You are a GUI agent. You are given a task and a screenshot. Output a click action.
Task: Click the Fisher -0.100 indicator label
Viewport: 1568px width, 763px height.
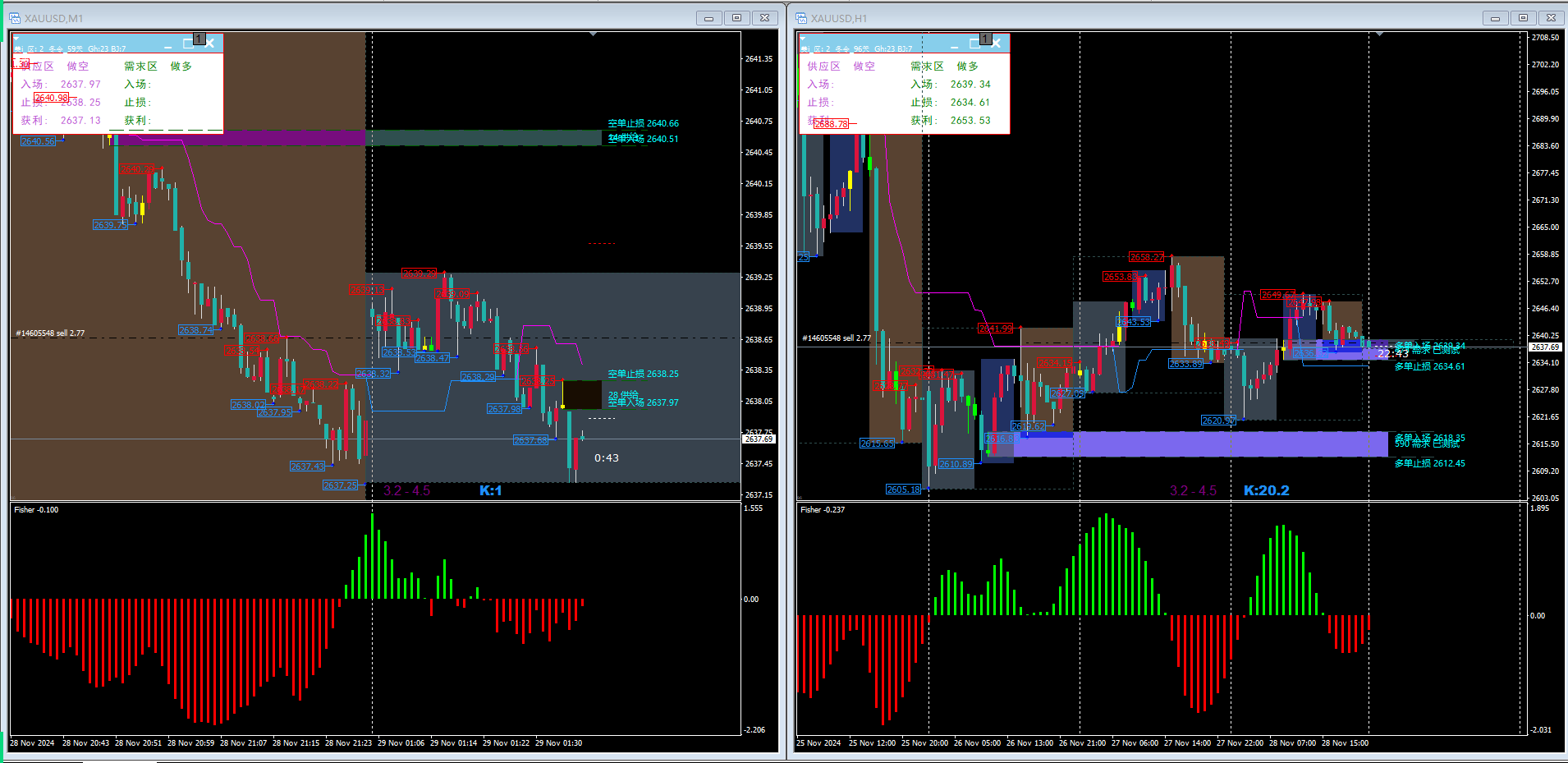click(x=36, y=510)
